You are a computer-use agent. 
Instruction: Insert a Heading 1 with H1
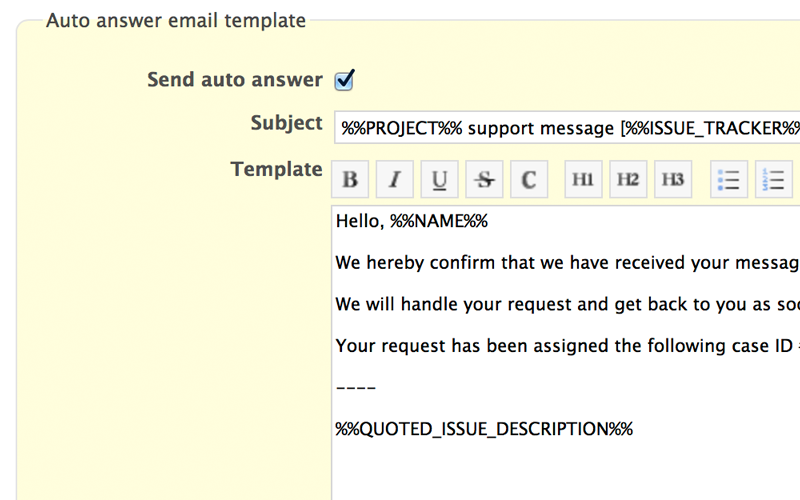click(x=583, y=180)
